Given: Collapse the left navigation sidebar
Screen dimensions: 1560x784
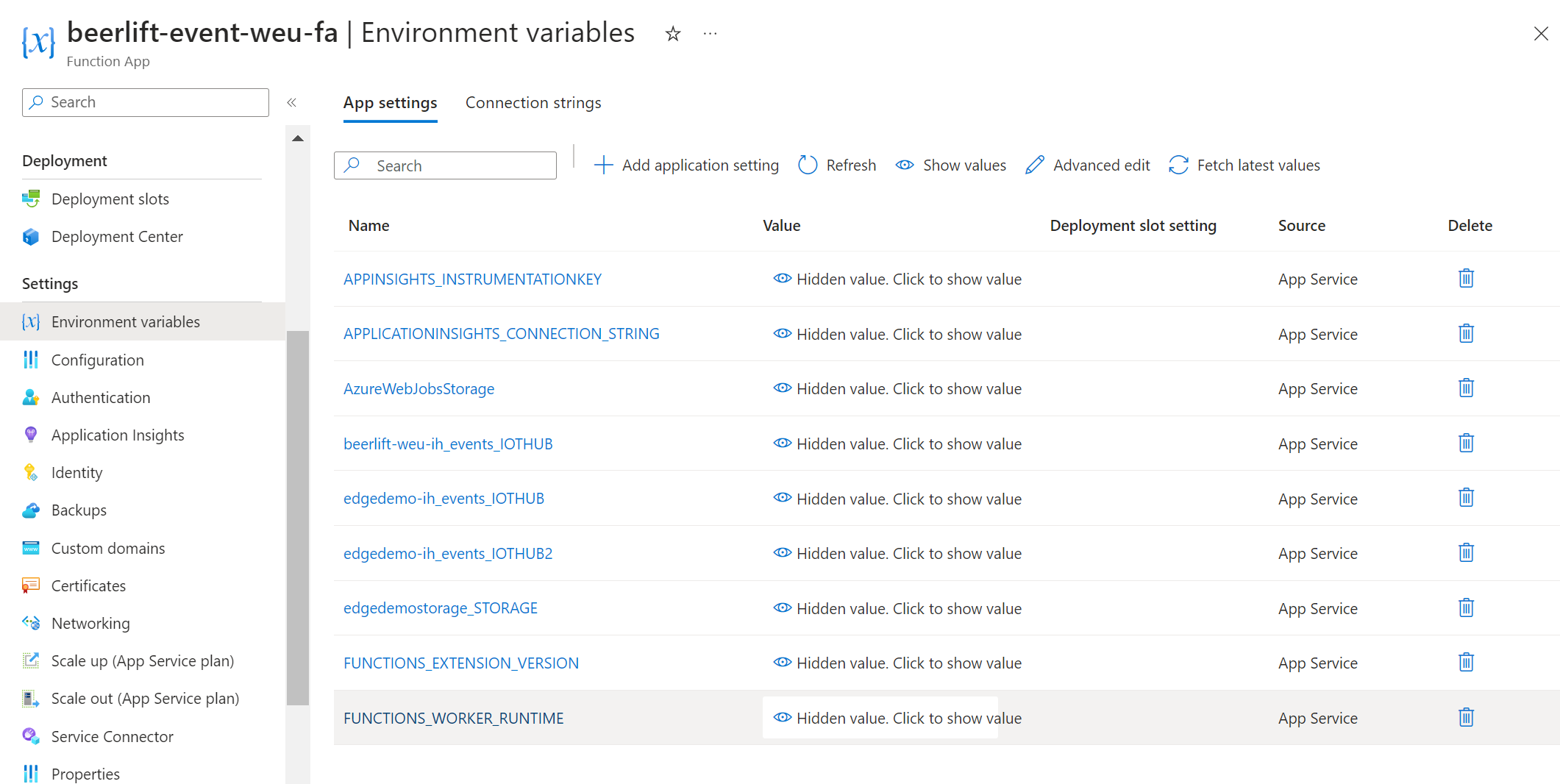Looking at the screenshot, I should tap(292, 102).
